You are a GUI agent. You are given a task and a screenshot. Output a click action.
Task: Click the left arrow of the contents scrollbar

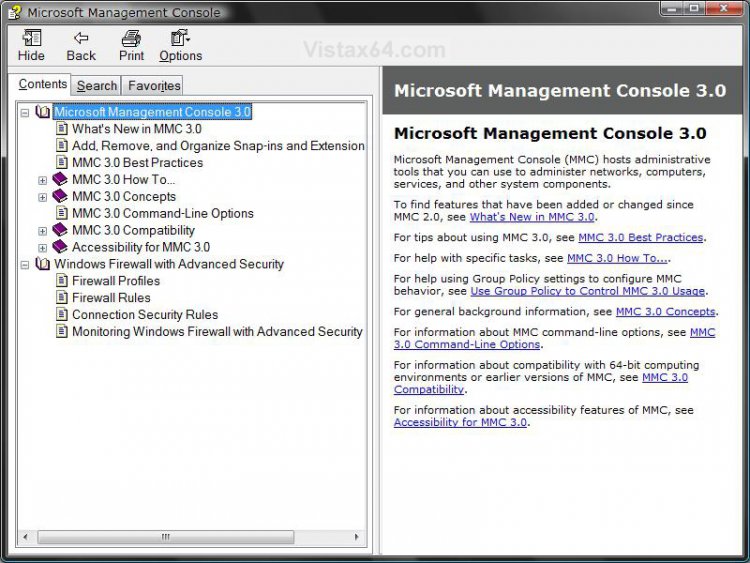[x=25, y=537]
